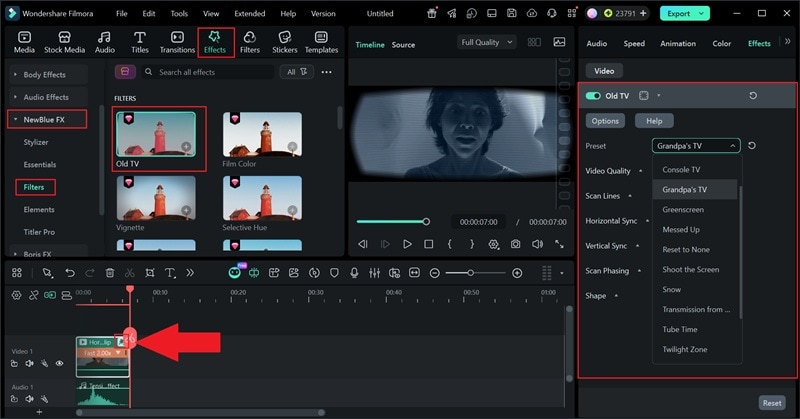Open the Grandpa's TV preset dropdown

(x=696, y=146)
